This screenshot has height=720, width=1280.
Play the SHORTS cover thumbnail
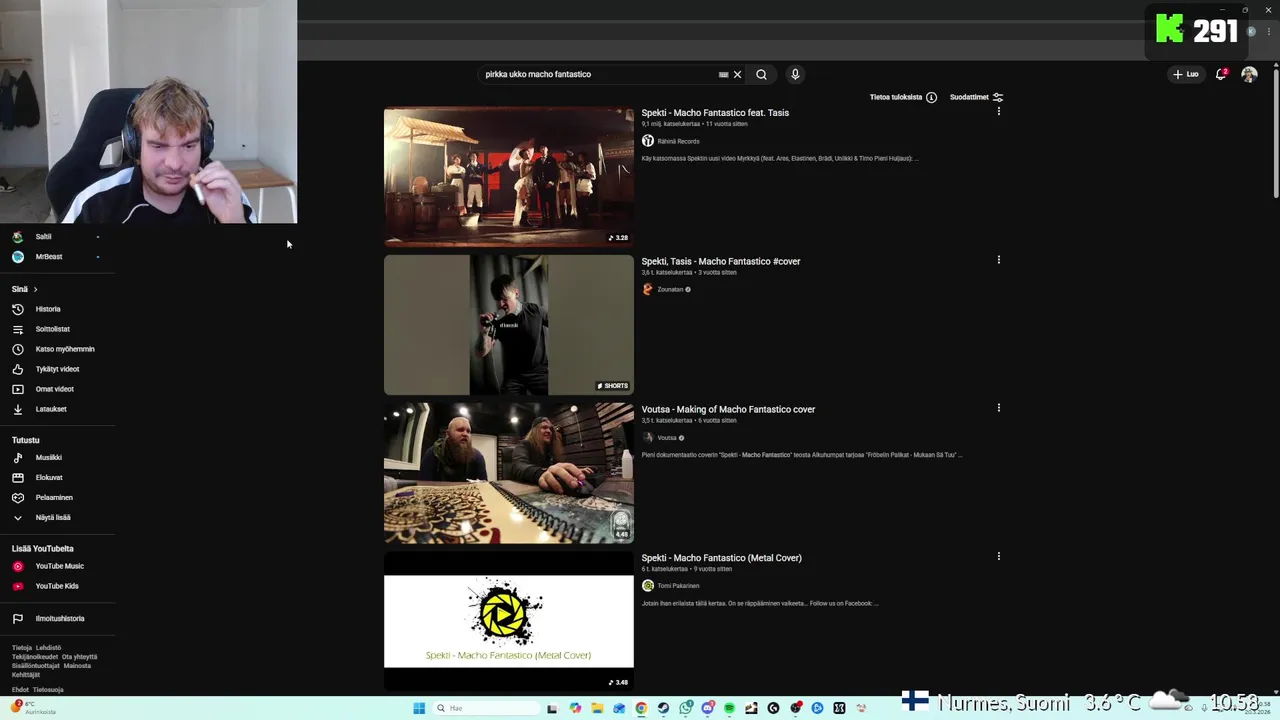(x=509, y=325)
